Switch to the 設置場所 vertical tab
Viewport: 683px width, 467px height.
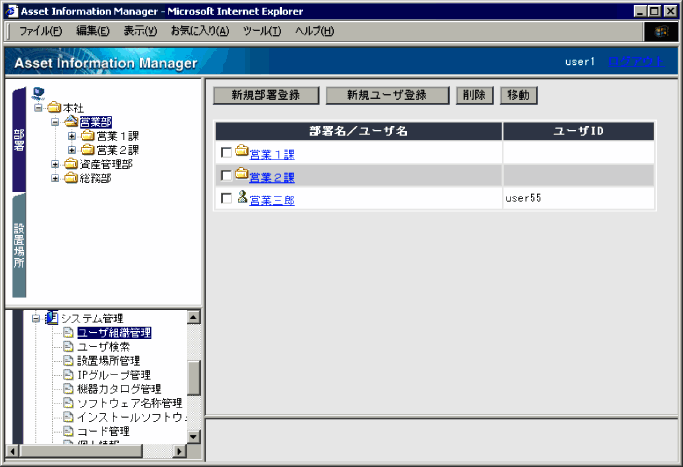pos(19,245)
